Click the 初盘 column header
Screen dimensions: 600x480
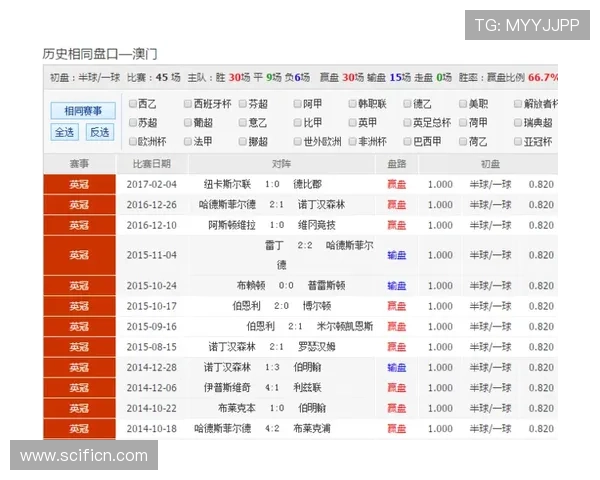pyautogui.click(x=490, y=164)
